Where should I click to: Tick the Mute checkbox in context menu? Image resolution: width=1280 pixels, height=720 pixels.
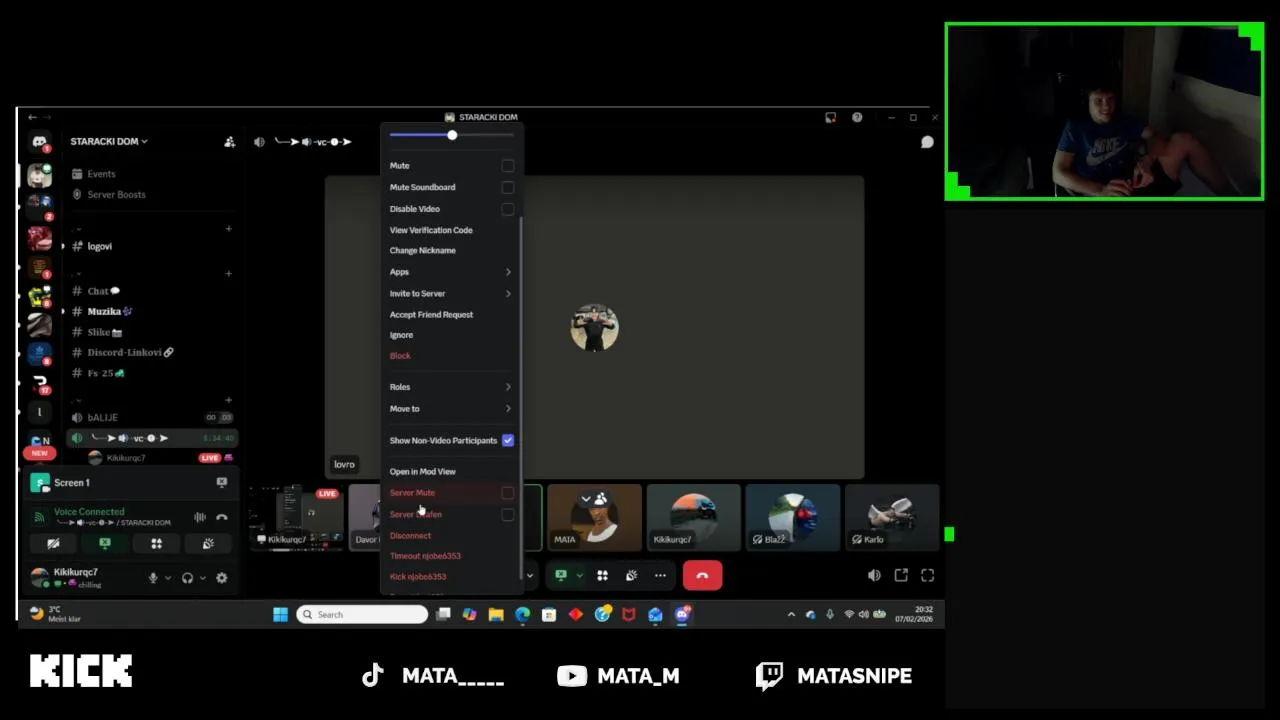(x=508, y=166)
